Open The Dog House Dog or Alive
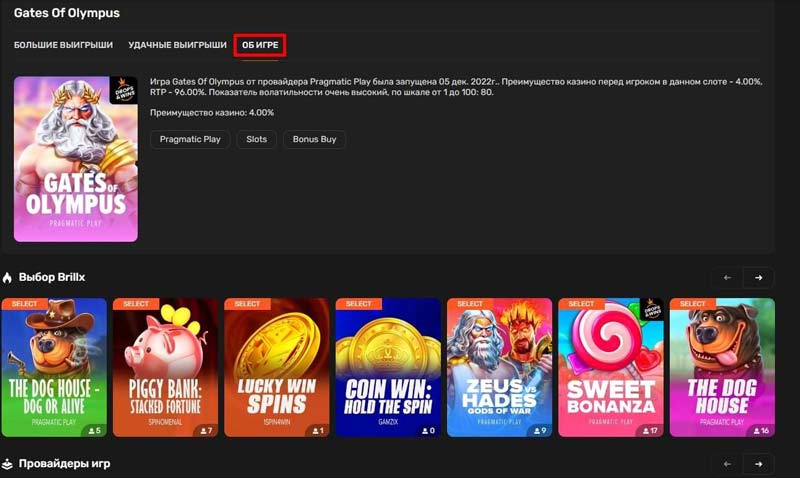This screenshot has height=478, width=800. click(54, 366)
